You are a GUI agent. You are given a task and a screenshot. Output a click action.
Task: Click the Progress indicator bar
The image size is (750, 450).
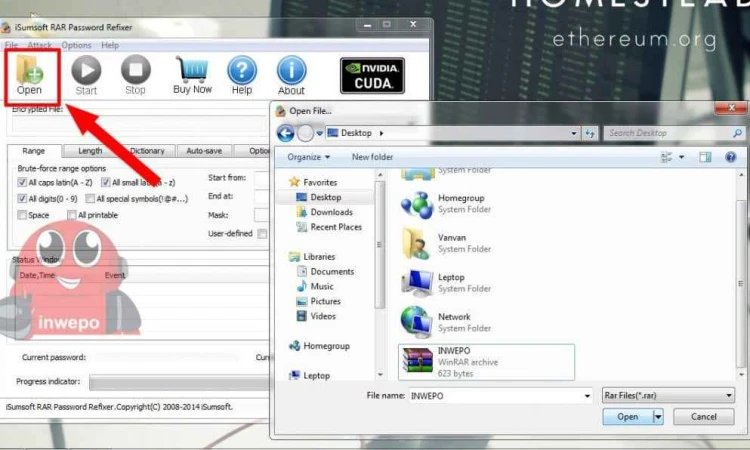pyautogui.click(x=179, y=382)
